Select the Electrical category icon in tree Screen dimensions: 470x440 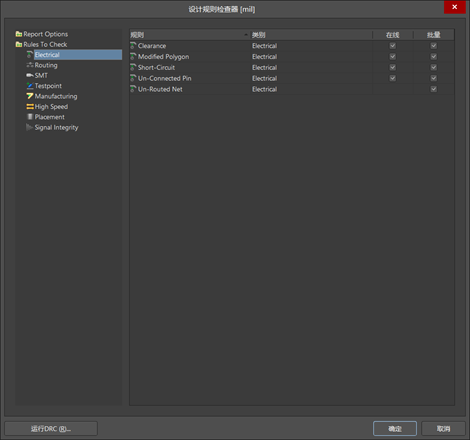click(30, 55)
